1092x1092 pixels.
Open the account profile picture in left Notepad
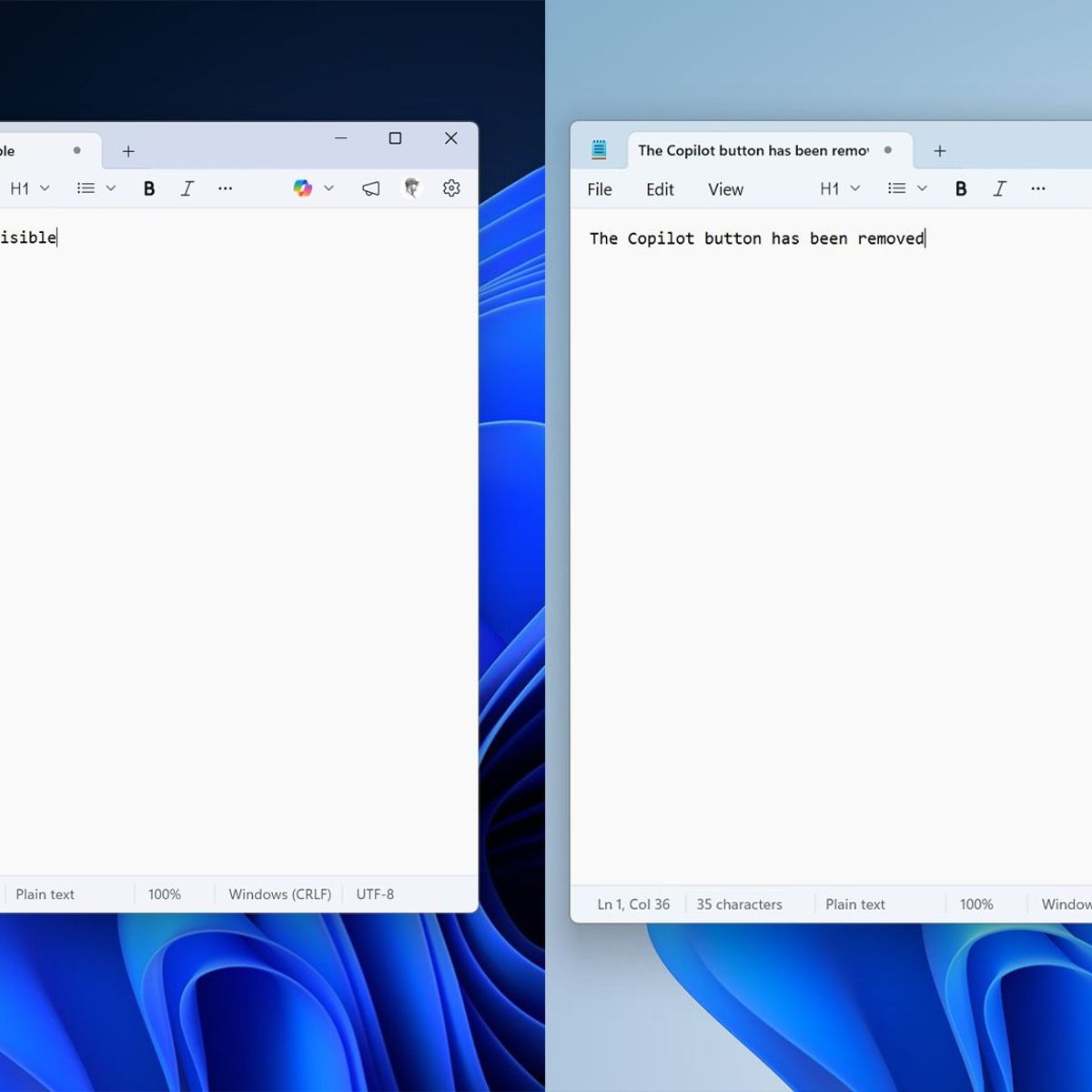pyautogui.click(x=412, y=188)
